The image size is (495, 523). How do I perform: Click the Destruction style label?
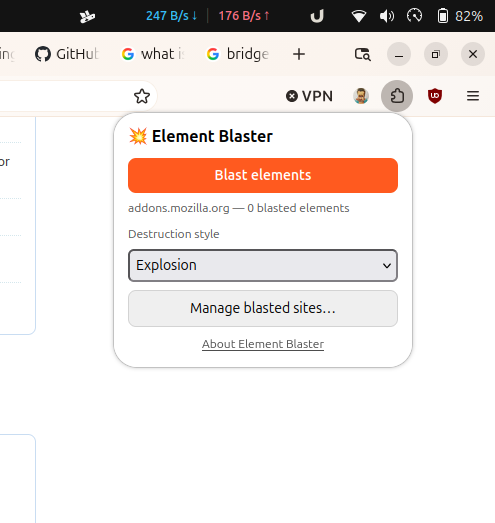174,234
